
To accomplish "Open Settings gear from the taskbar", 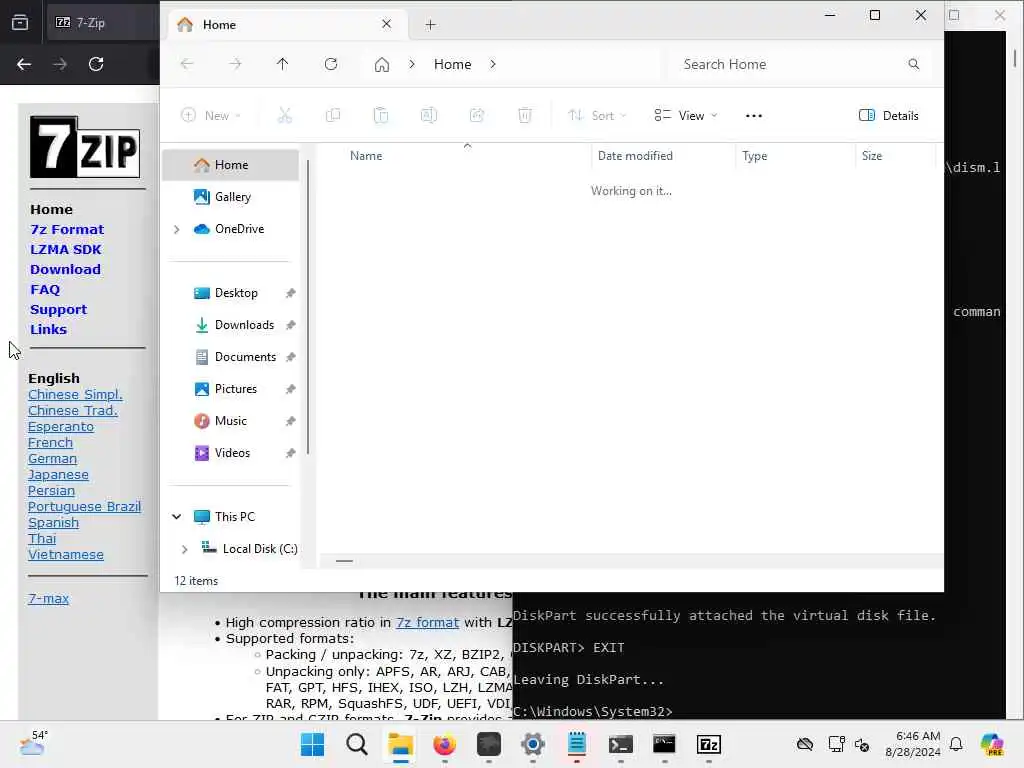I will pyautogui.click(x=533, y=744).
